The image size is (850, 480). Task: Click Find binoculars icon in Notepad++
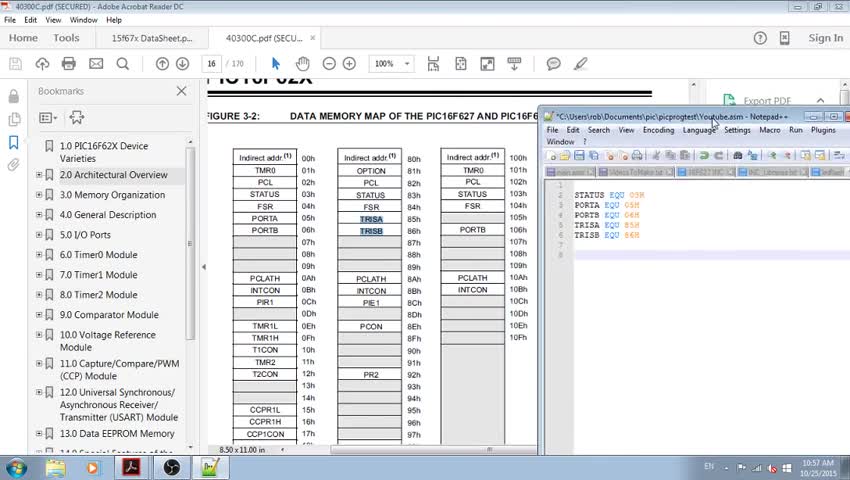click(737, 156)
